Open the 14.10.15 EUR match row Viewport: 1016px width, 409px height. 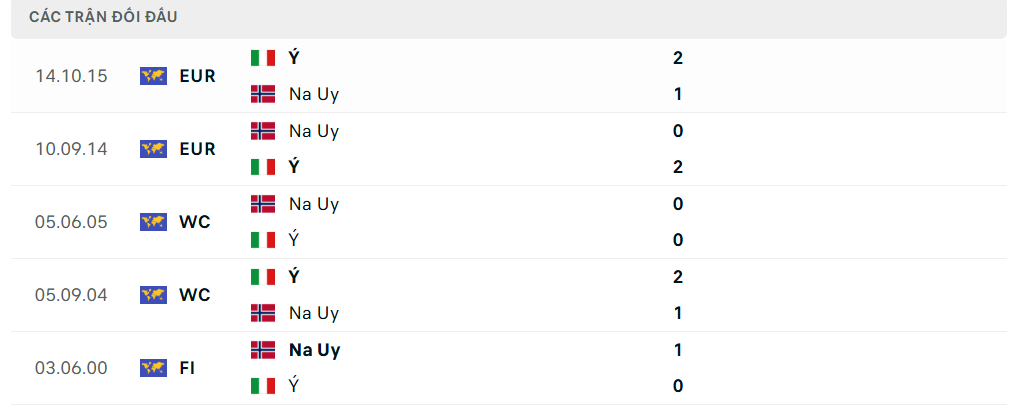pyautogui.click(x=508, y=76)
